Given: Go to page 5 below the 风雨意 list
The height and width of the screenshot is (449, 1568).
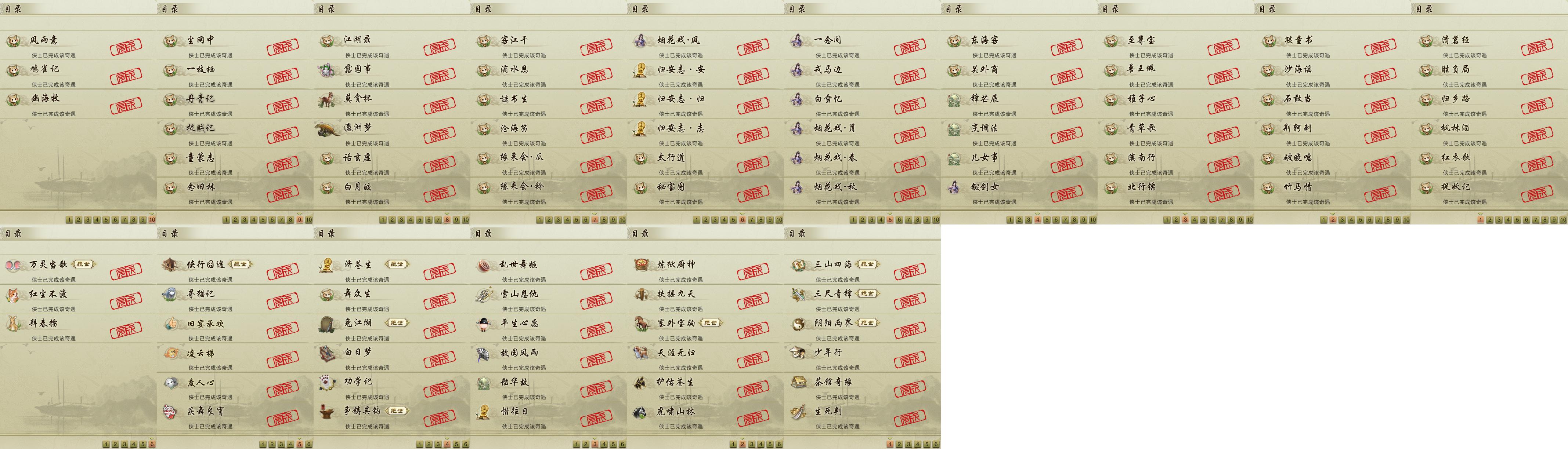Looking at the screenshot, I should (106, 220).
